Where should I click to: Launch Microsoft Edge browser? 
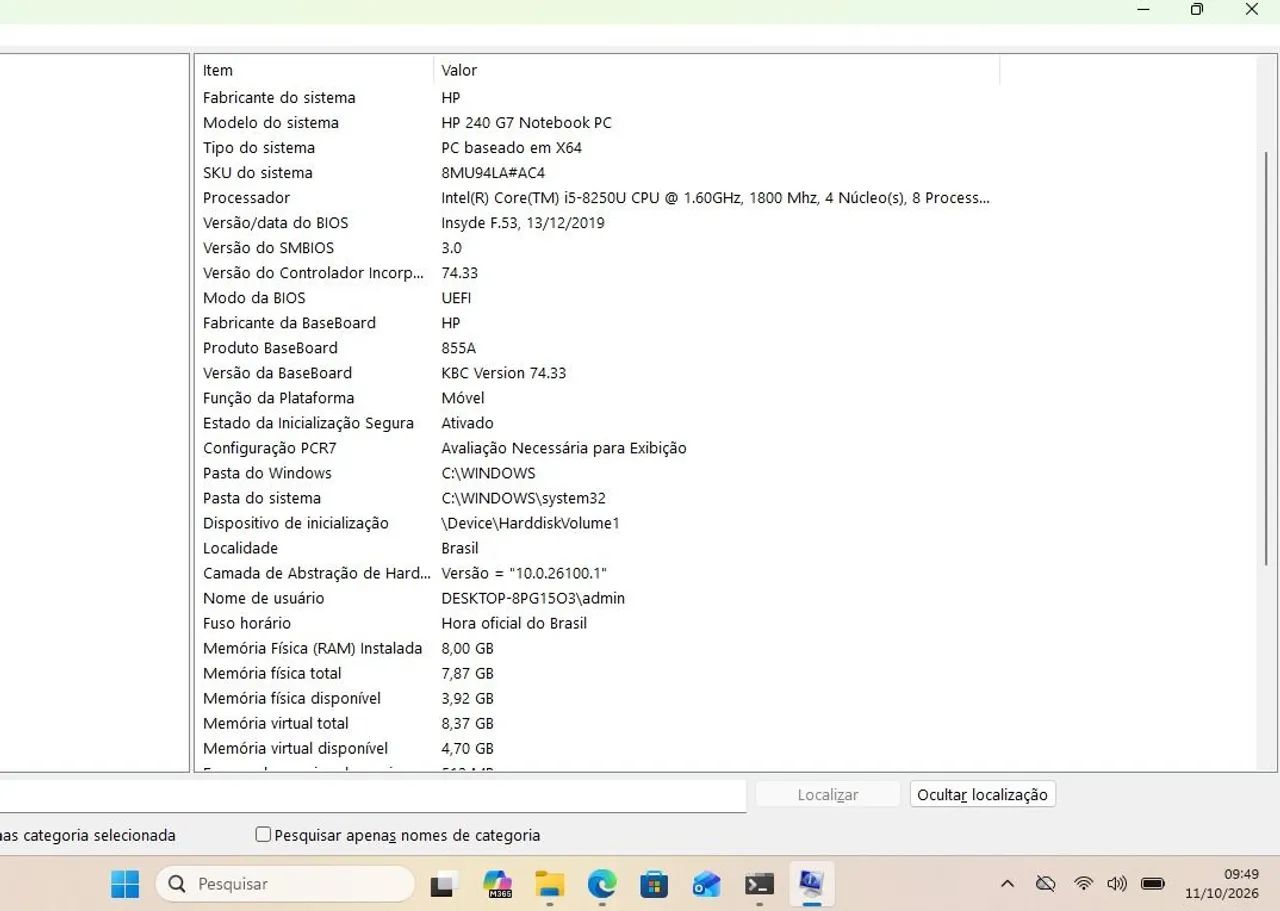(601, 884)
